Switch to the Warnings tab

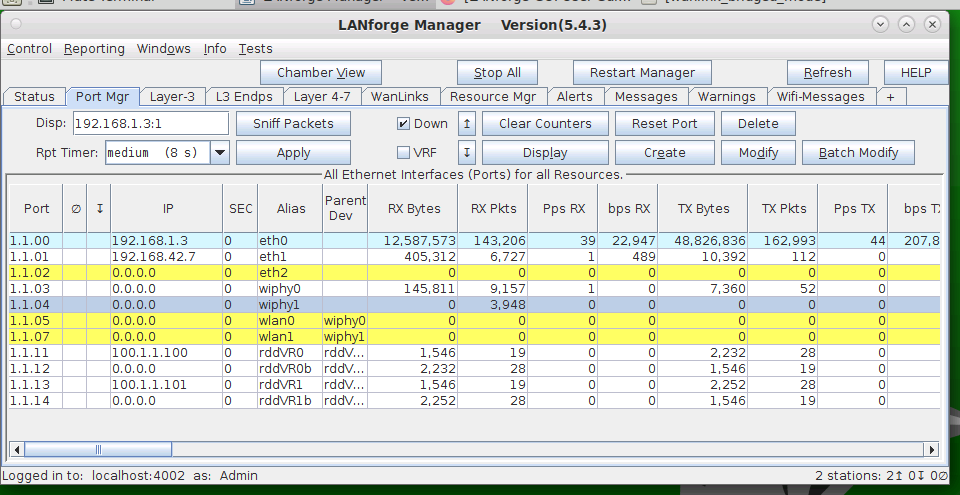(x=727, y=97)
